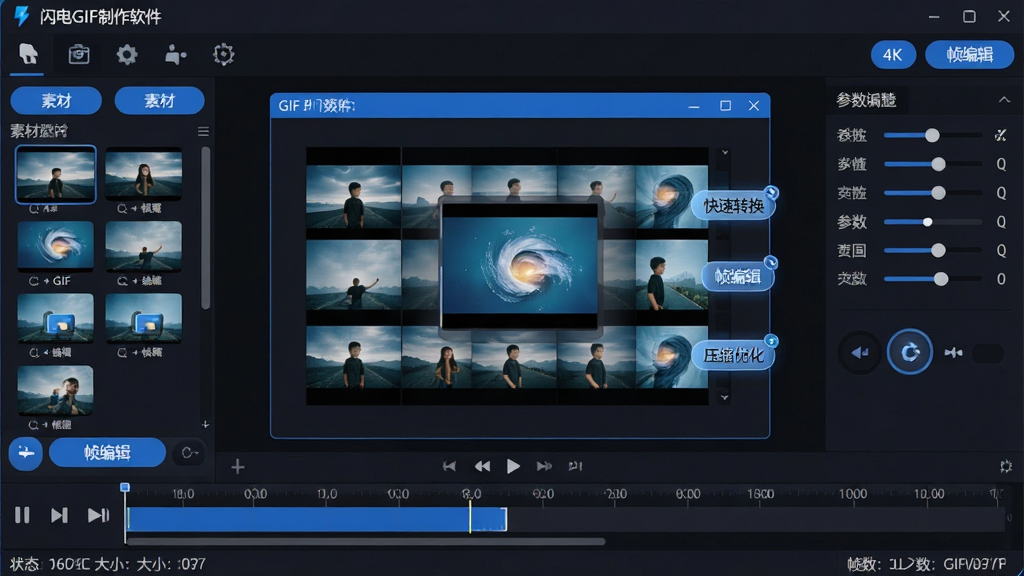Image resolution: width=1024 pixels, height=576 pixels.
Task: Open the gear-with-play settings icon
Action: tap(223, 54)
